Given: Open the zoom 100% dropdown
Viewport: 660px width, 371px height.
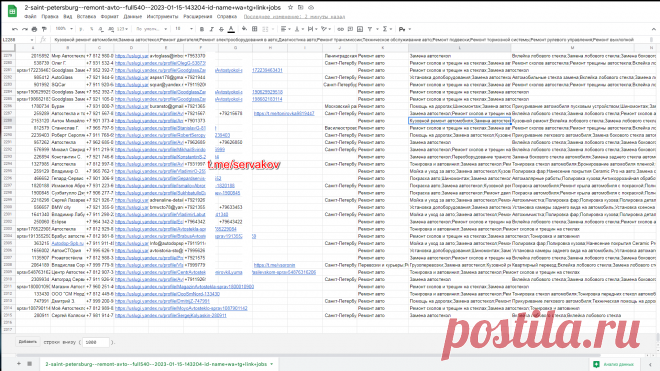Looking at the screenshot, I should (x=64, y=29).
